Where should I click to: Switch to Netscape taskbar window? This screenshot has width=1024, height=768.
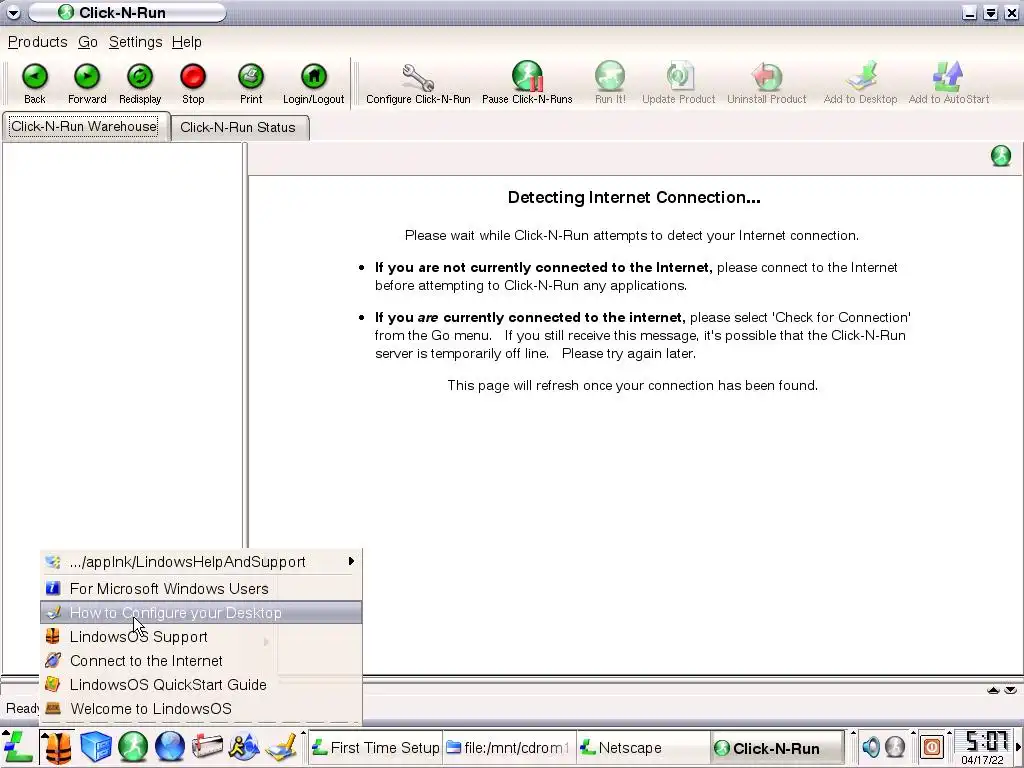point(643,748)
